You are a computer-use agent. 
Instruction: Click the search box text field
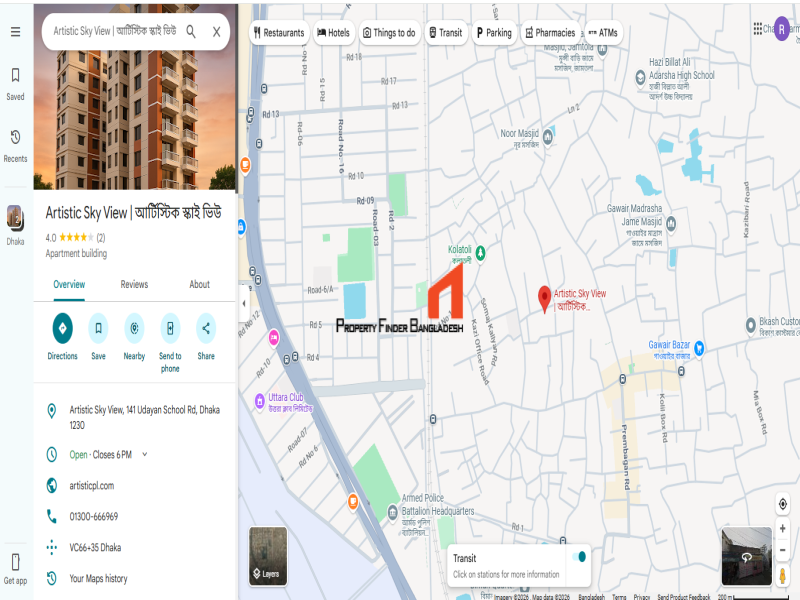(115, 31)
